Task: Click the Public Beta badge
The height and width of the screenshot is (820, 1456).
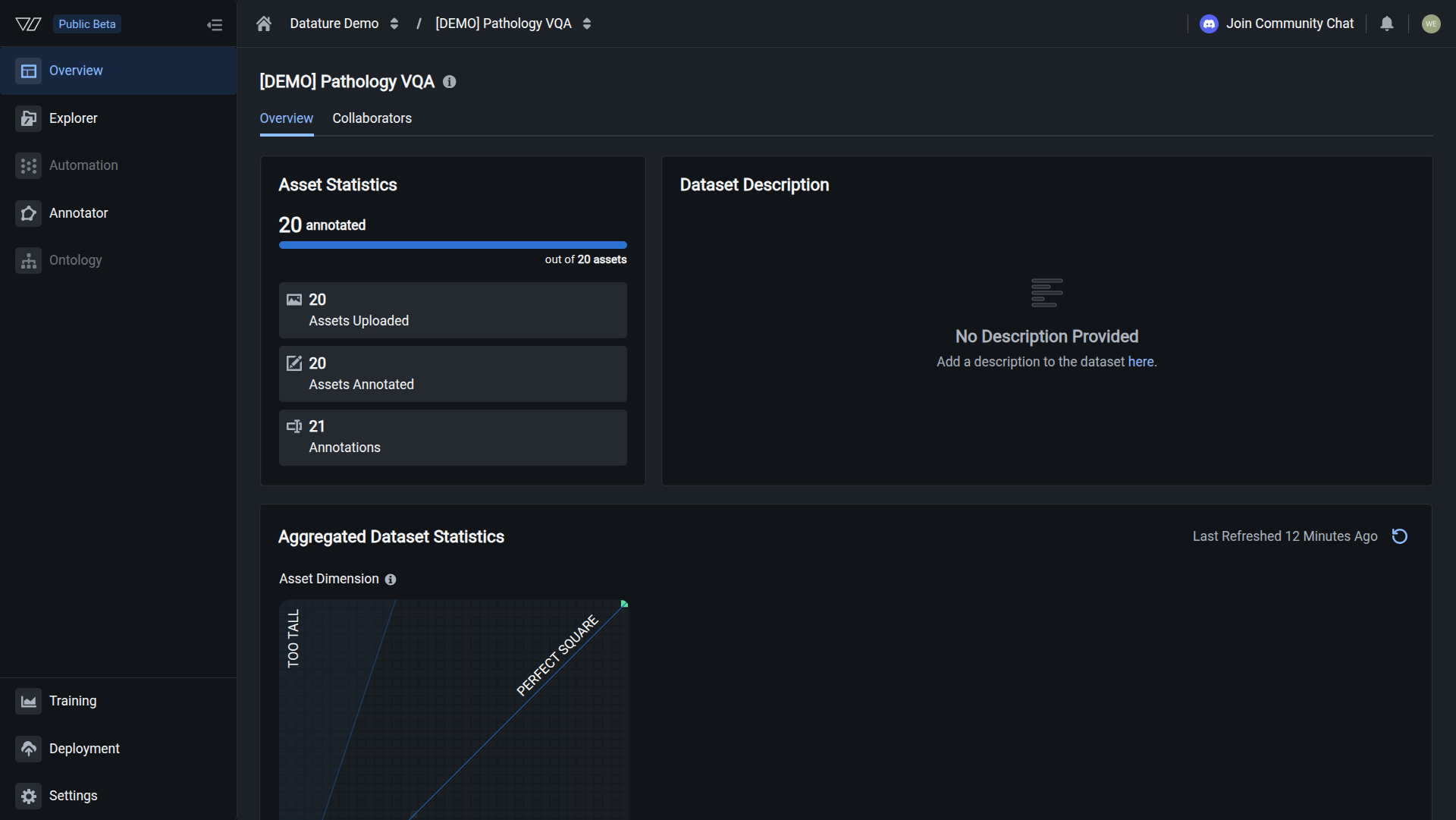Action: coord(87,24)
